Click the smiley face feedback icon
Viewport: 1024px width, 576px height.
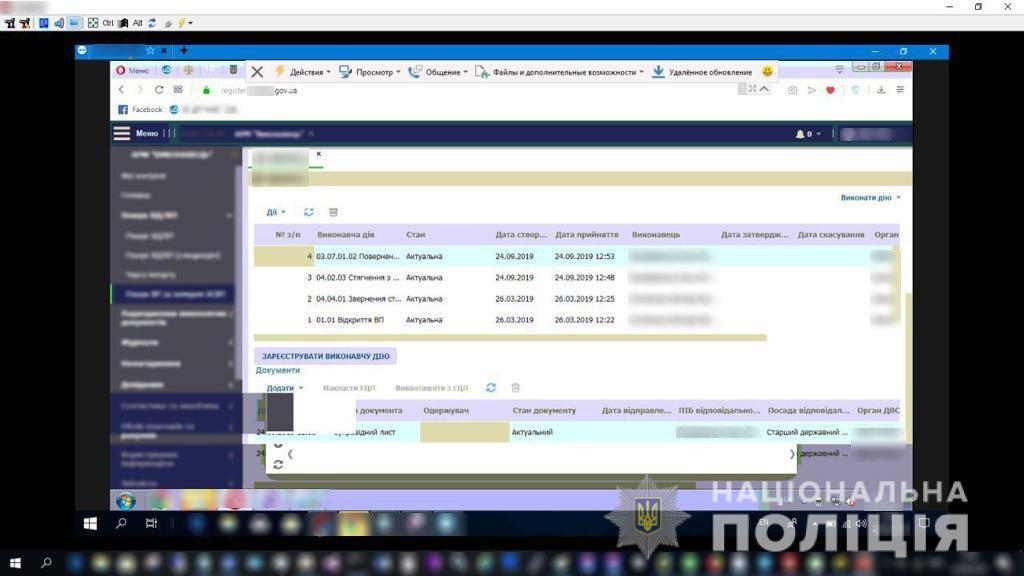pos(767,71)
